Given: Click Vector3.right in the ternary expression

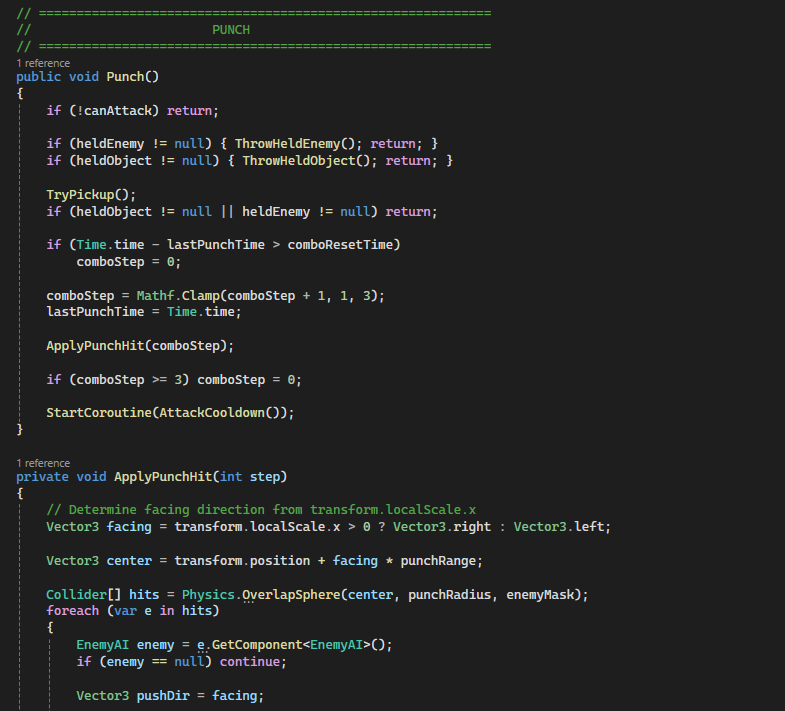Looking at the screenshot, I should pyautogui.click(x=442, y=527).
